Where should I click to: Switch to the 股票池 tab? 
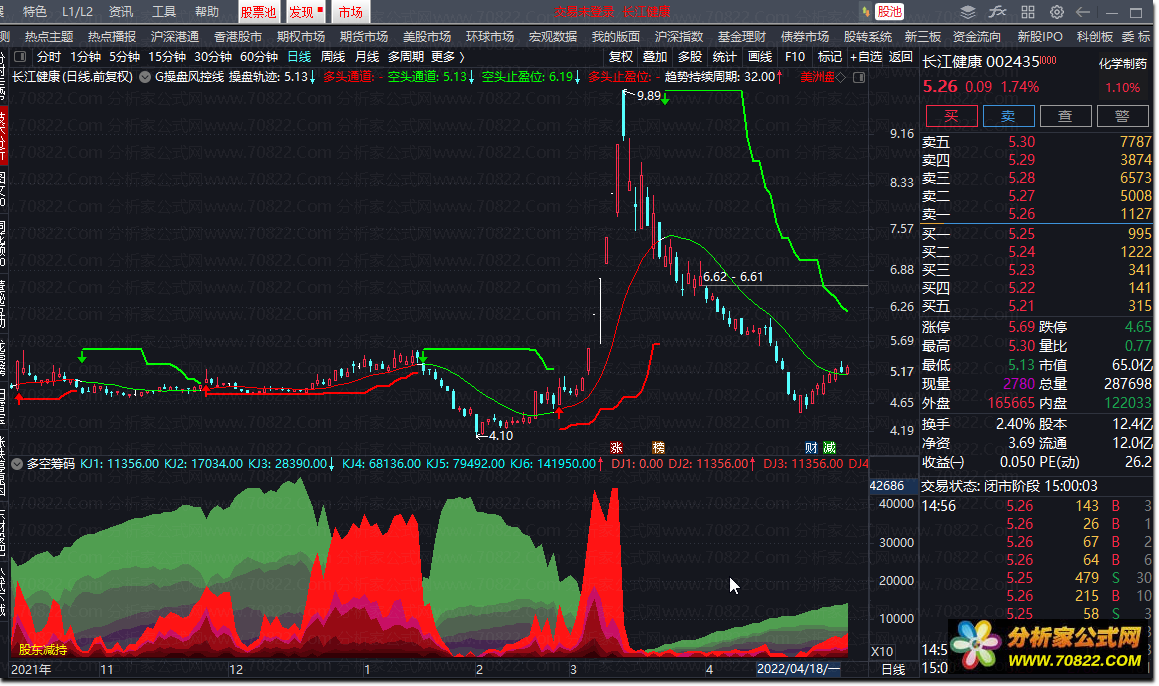point(259,12)
